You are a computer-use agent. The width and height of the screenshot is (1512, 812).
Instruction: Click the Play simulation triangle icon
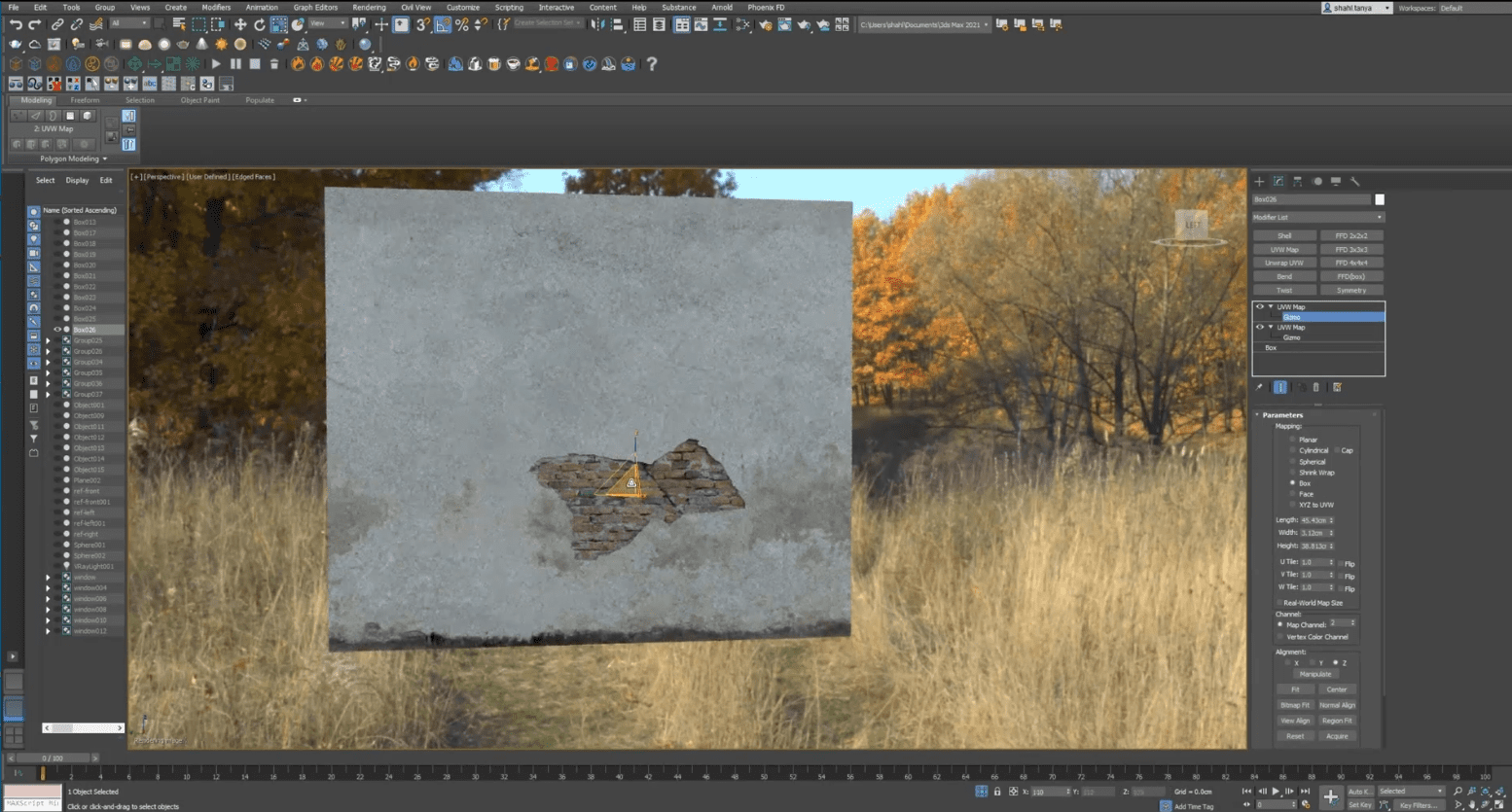[x=216, y=64]
